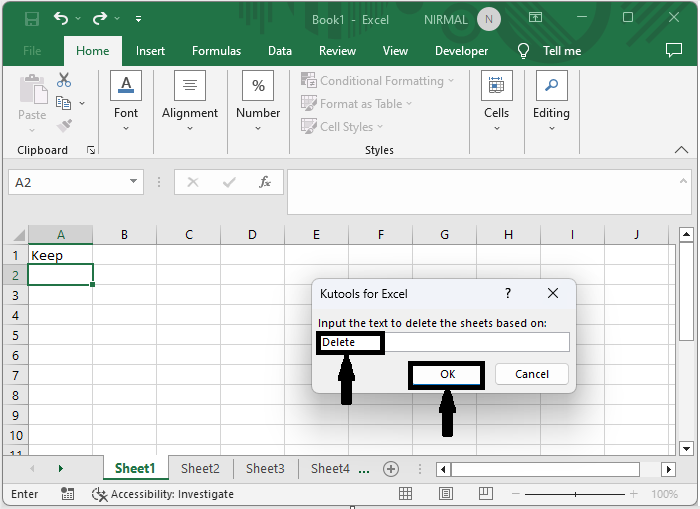
Task: Click OK in Kutools dialog
Action: click(x=446, y=374)
